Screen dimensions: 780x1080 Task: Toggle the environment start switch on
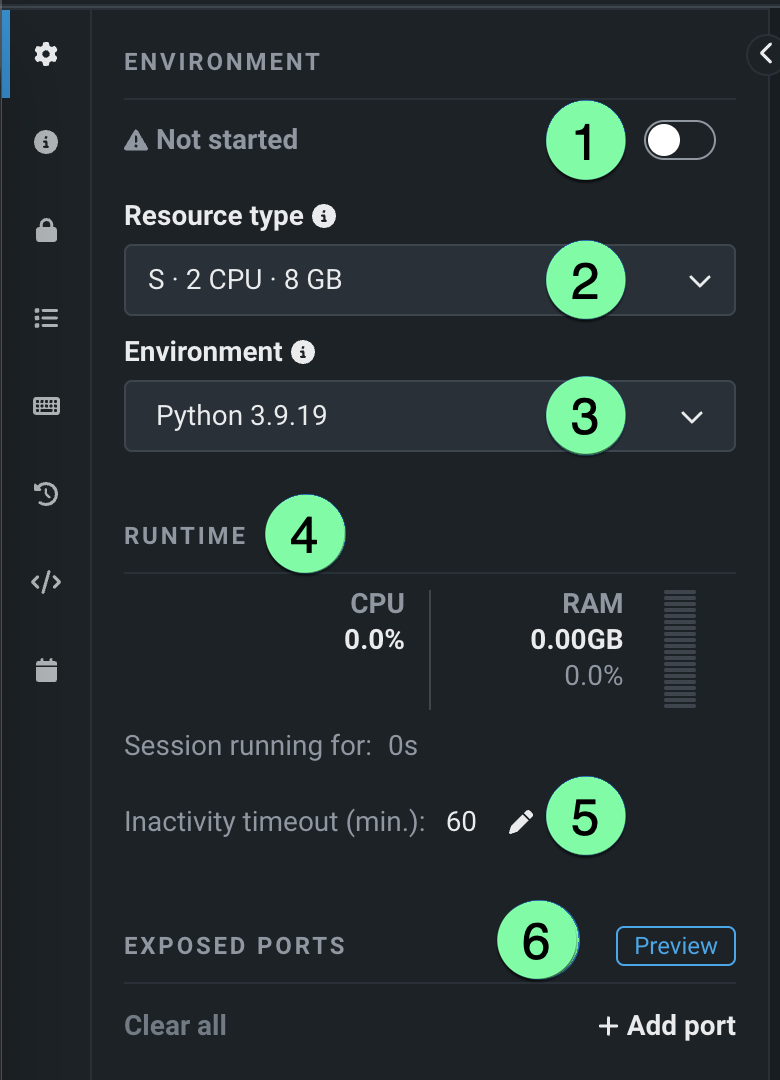[680, 141]
